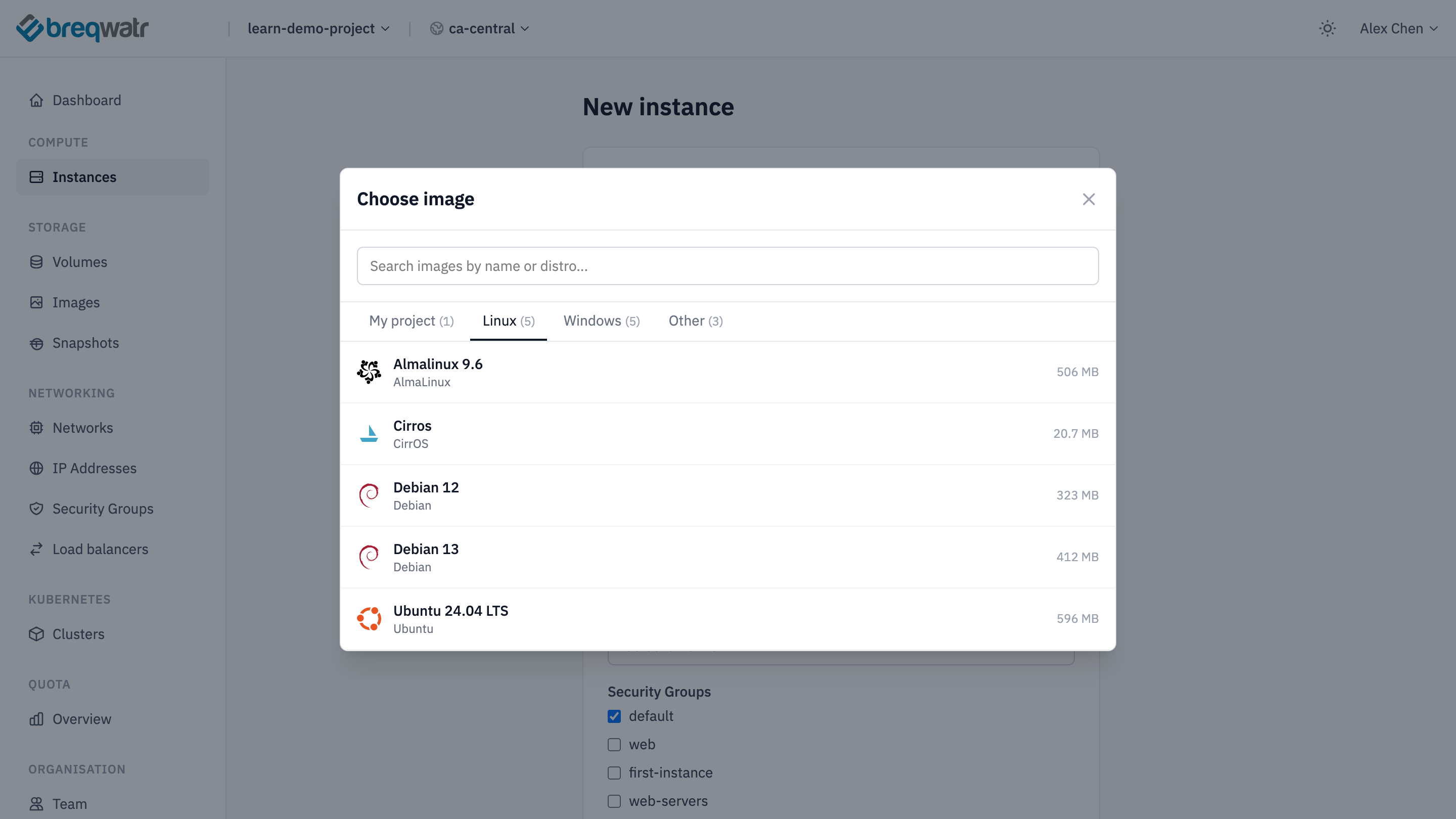
Task: Click the breqwatr logo
Action: click(x=82, y=28)
